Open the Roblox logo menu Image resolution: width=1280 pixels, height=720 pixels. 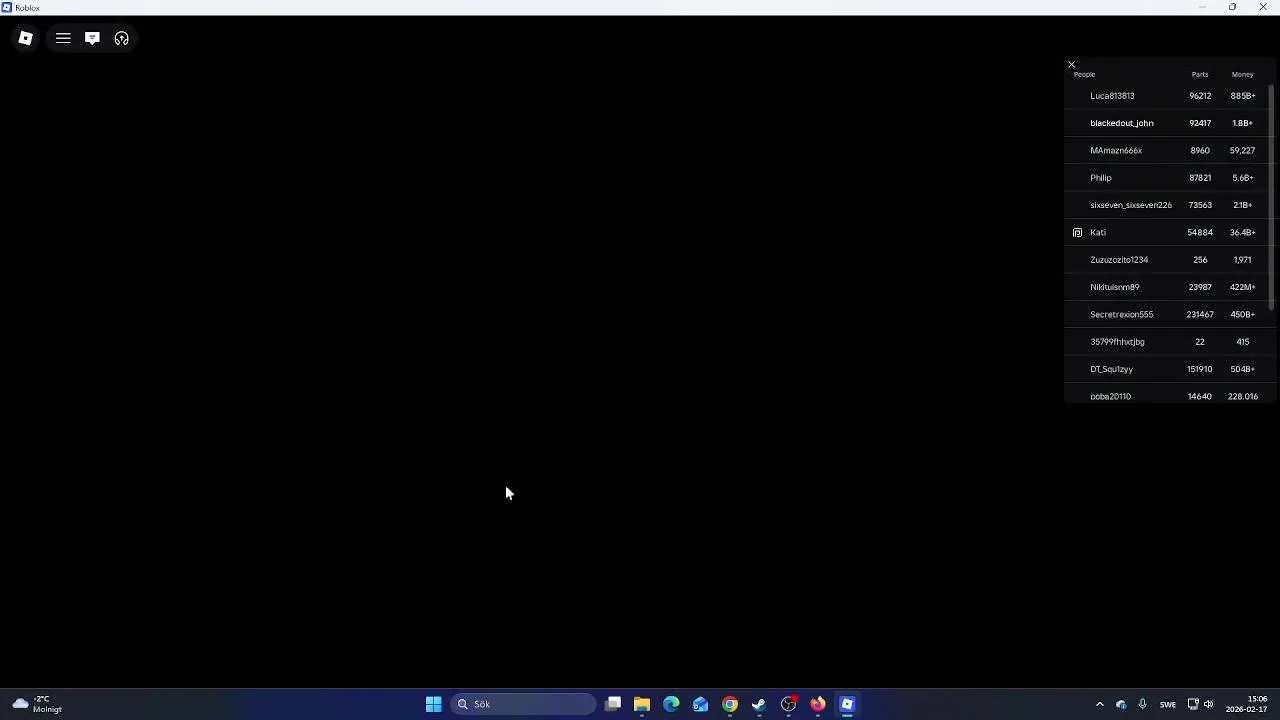[x=26, y=38]
